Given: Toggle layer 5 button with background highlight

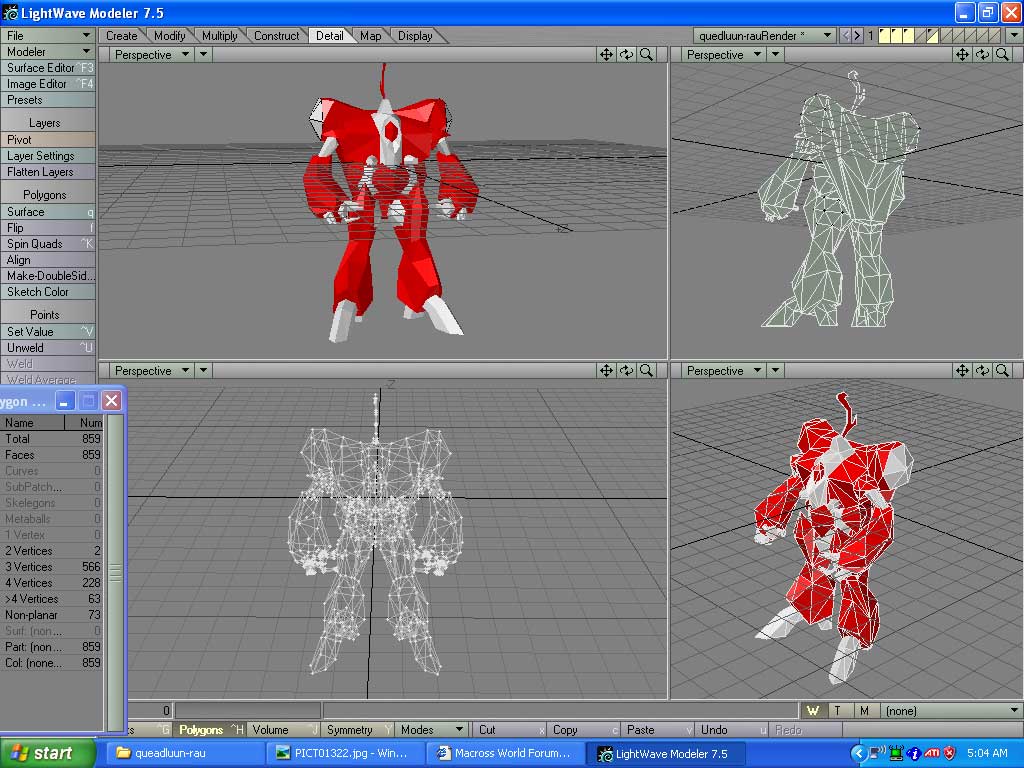Looking at the screenshot, I should point(932,36).
